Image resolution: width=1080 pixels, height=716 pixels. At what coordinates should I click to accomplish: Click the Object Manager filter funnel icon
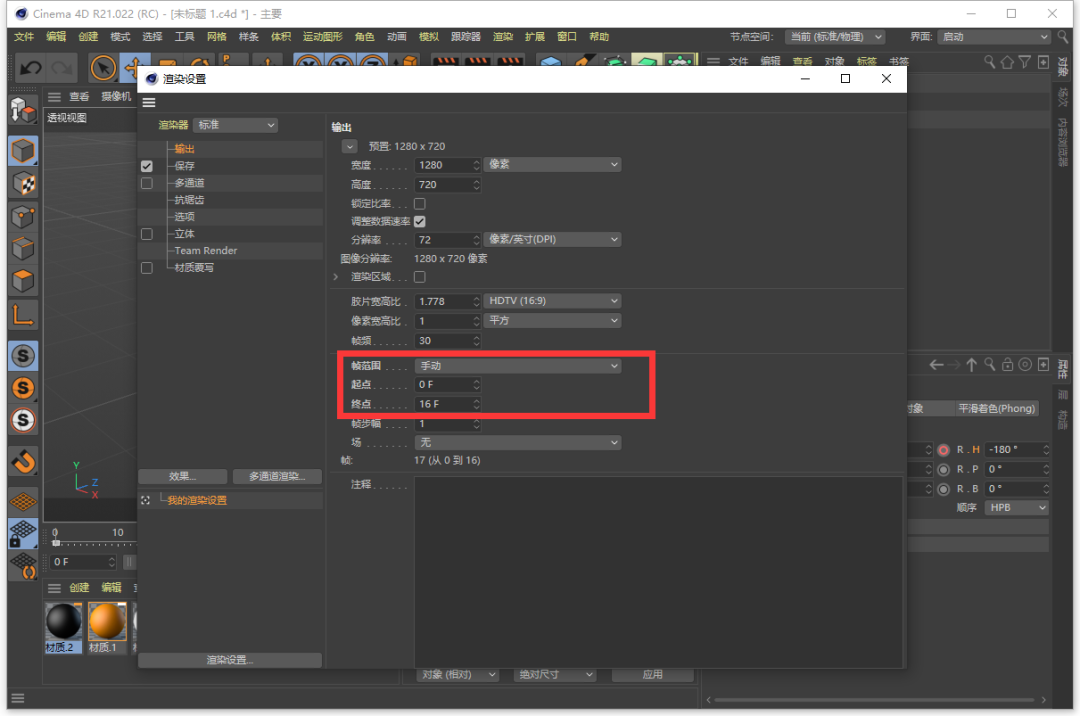1025,62
